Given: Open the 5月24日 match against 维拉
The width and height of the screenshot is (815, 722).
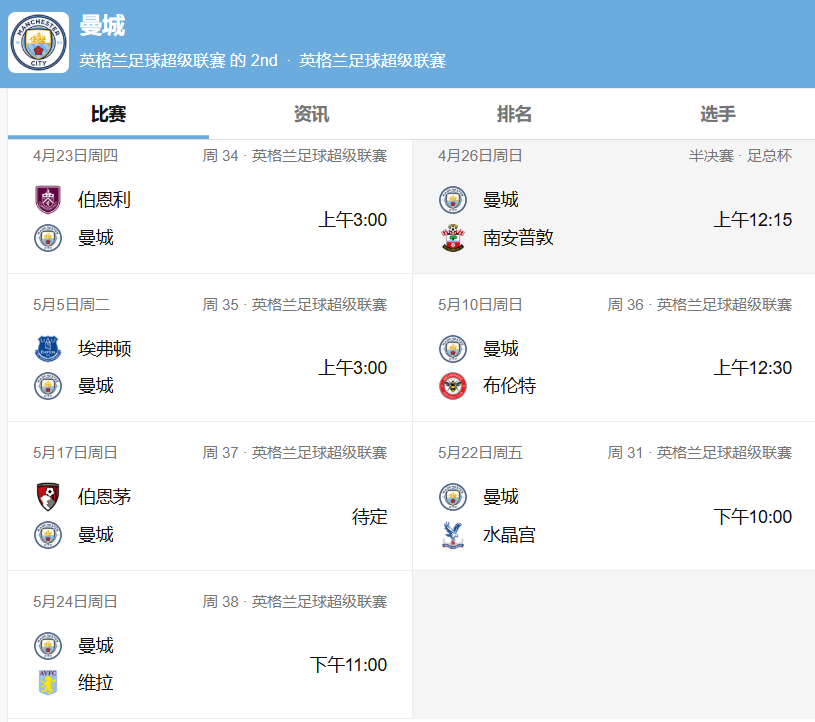Looking at the screenshot, I should tap(210, 645).
